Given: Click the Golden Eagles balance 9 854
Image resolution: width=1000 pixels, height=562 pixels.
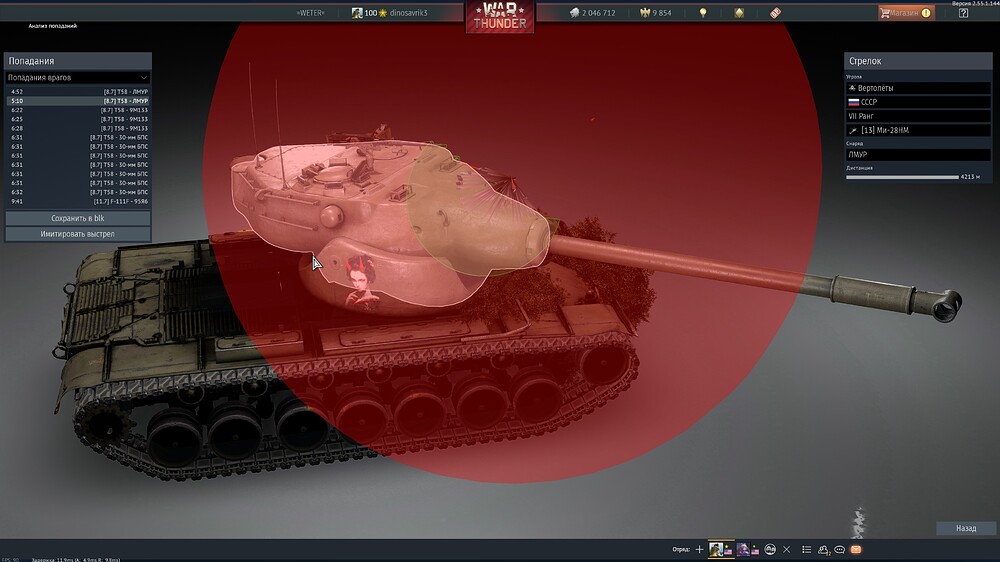Looking at the screenshot, I should 656,13.
